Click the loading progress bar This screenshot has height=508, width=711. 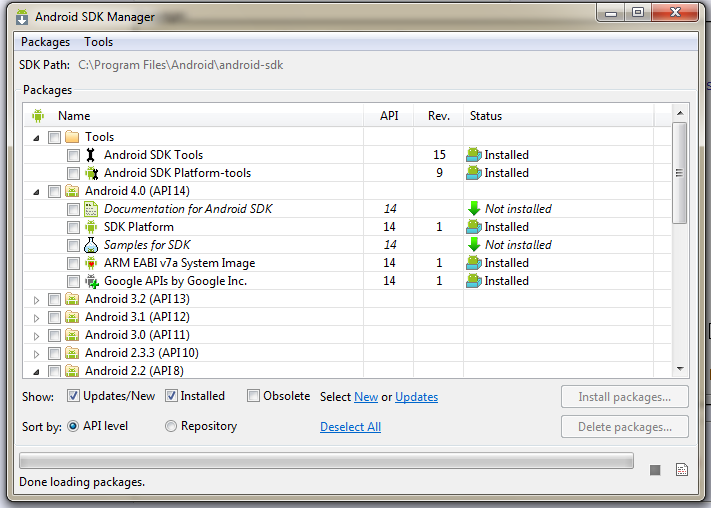pos(326,461)
